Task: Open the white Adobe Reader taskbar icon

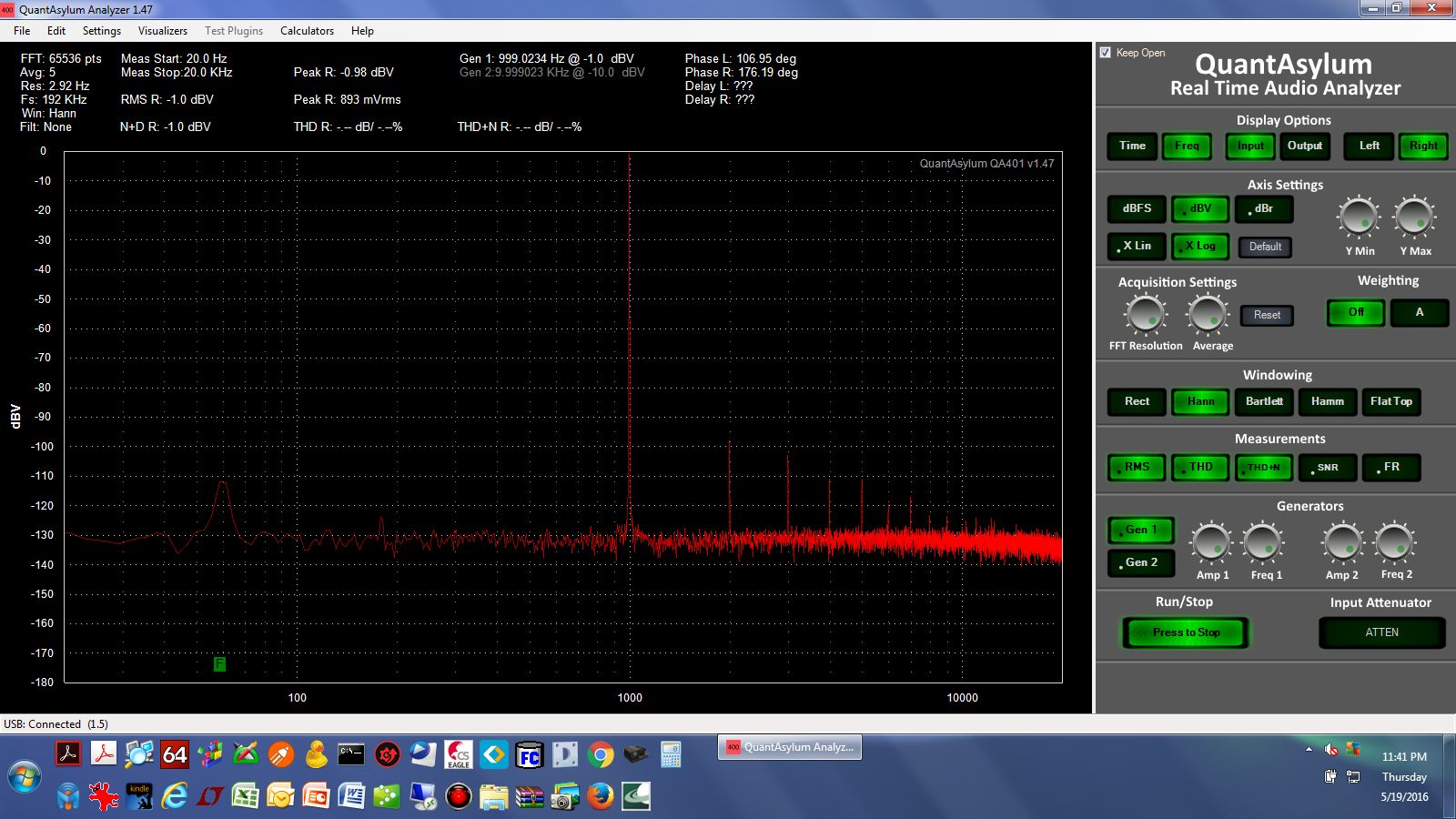Action: point(104,754)
